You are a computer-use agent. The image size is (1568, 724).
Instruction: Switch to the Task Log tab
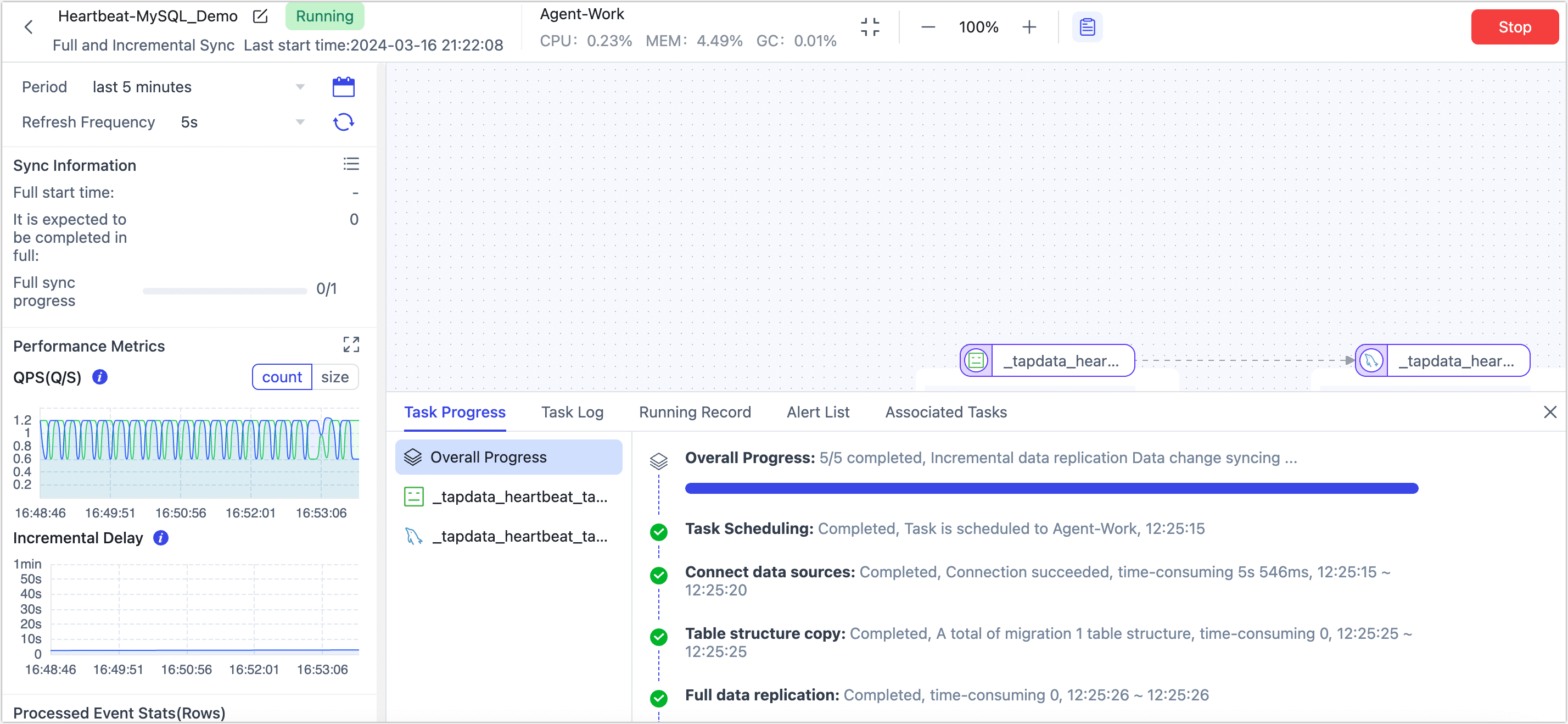(x=572, y=412)
